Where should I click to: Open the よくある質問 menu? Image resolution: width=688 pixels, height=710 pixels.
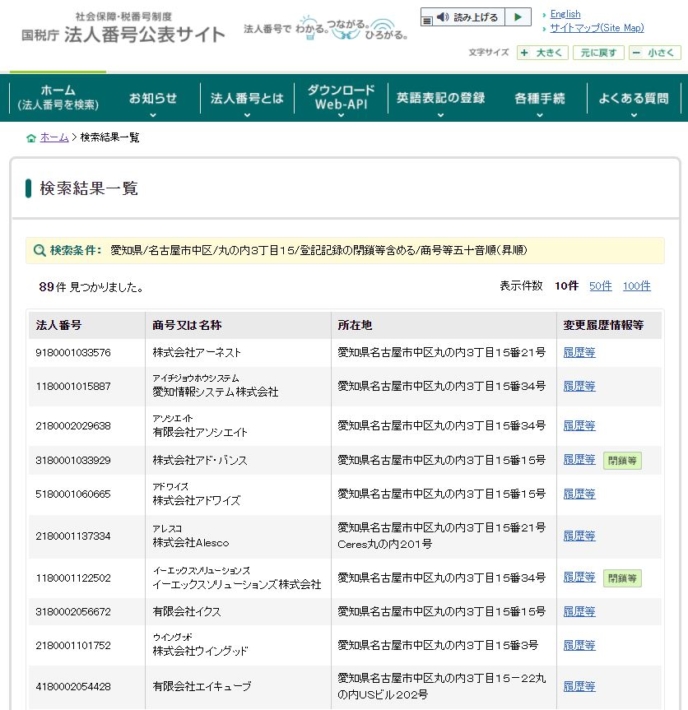pos(634,98)
